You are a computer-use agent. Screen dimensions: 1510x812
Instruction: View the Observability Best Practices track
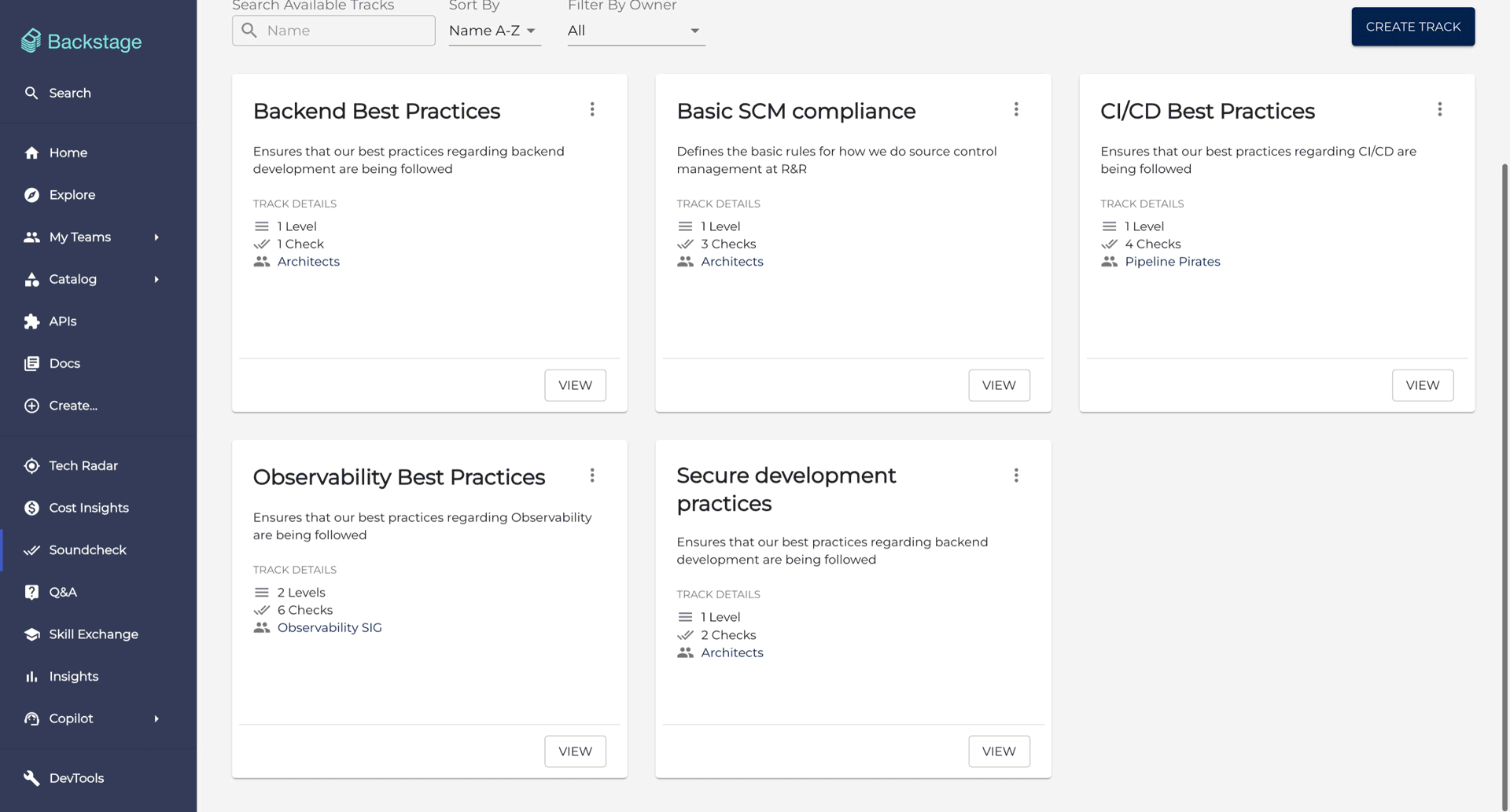point(575,751)
